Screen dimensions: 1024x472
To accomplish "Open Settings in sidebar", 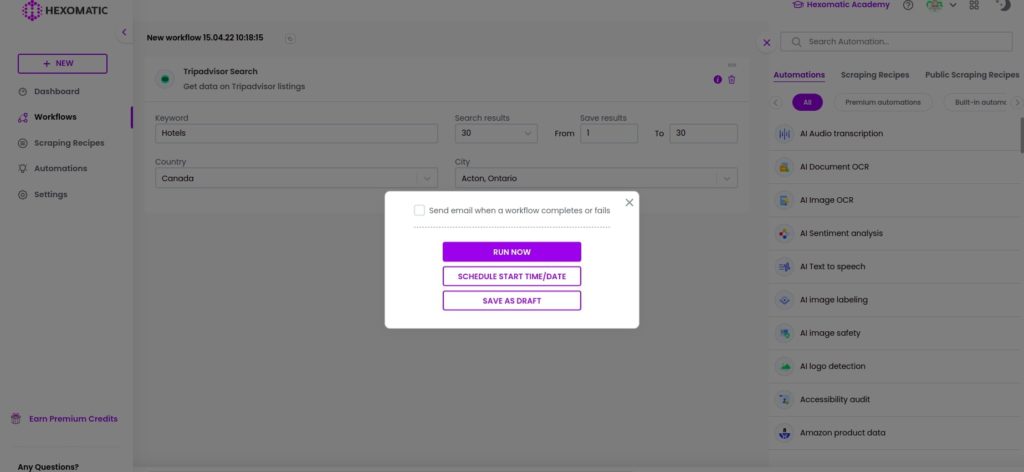I will 42,195.
